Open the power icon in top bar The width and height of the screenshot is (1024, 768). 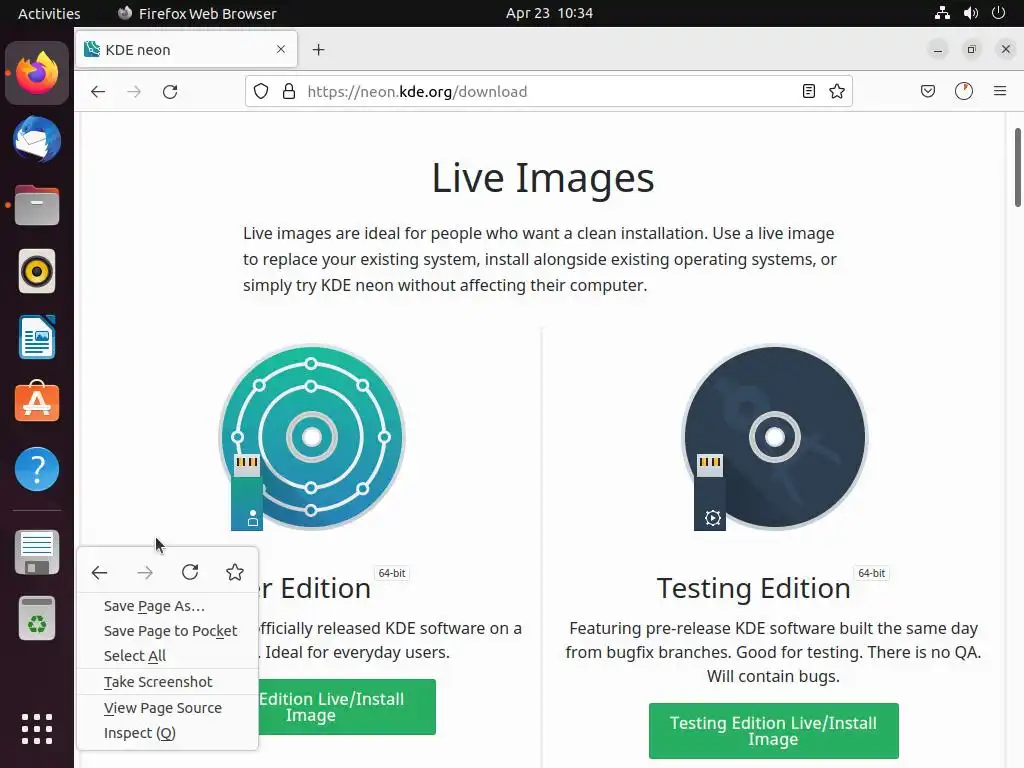click(x=999, y=13)
